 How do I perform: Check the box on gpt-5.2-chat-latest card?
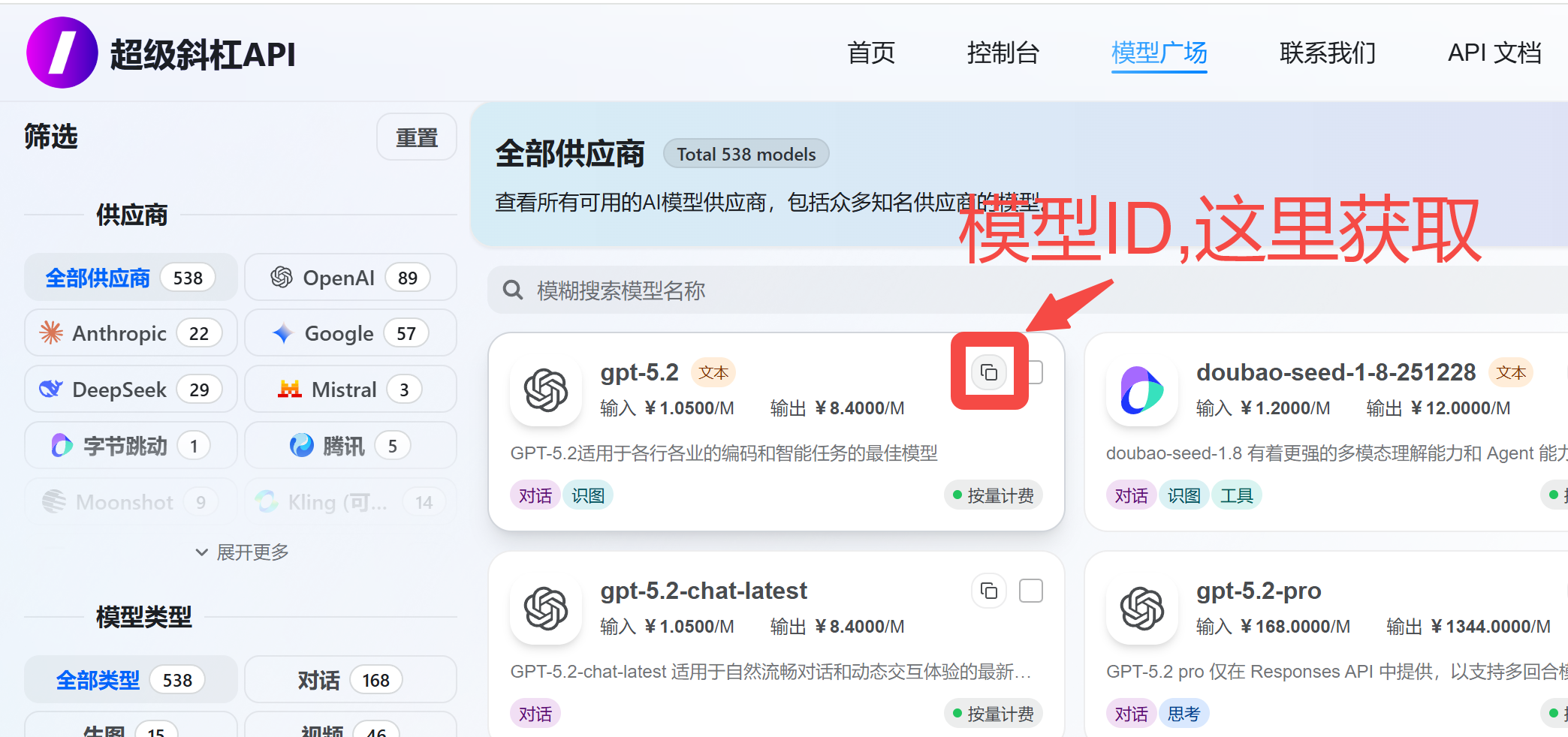click(1031, 591)
